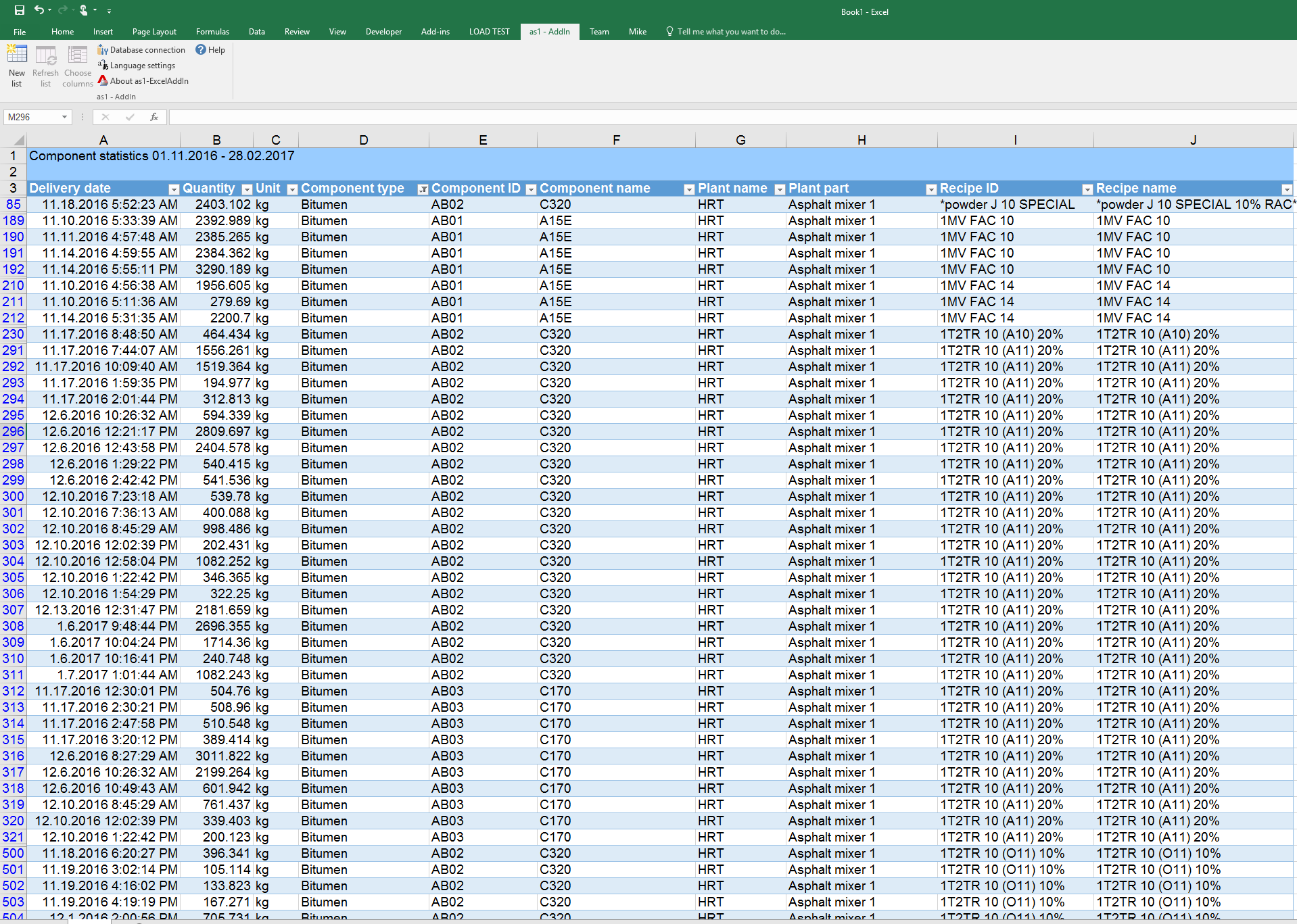Viewport: 1297px width, 924px height.
Task: Select column H header
Action: tap(862, 140)
